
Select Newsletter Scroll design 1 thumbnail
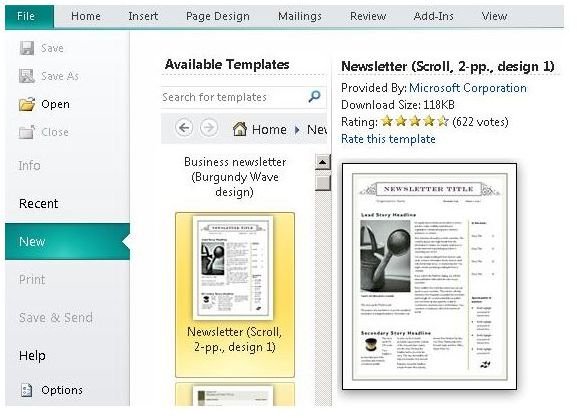235,295
